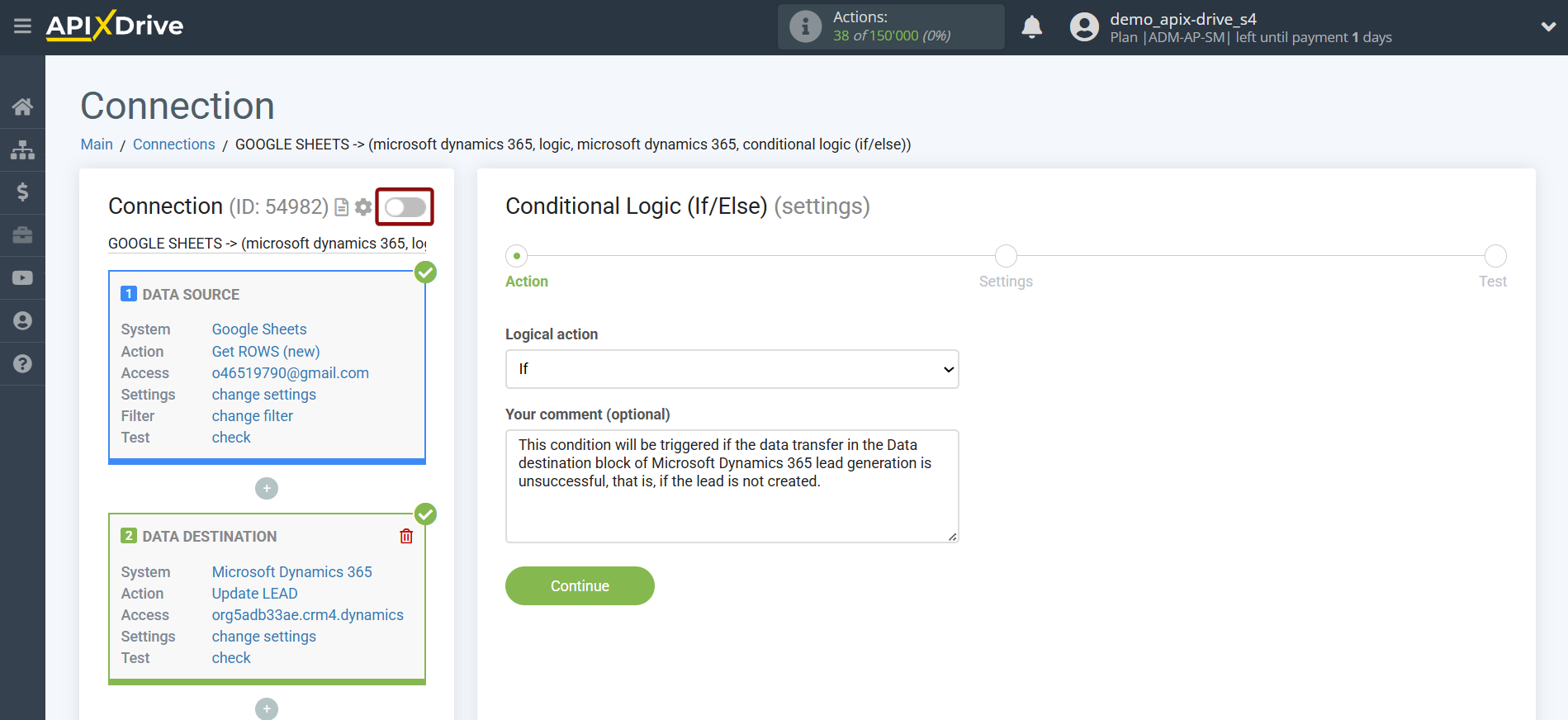Click the demo_apix-drive_s4 username
The image size is (1568, 720).
[1183, 19]
